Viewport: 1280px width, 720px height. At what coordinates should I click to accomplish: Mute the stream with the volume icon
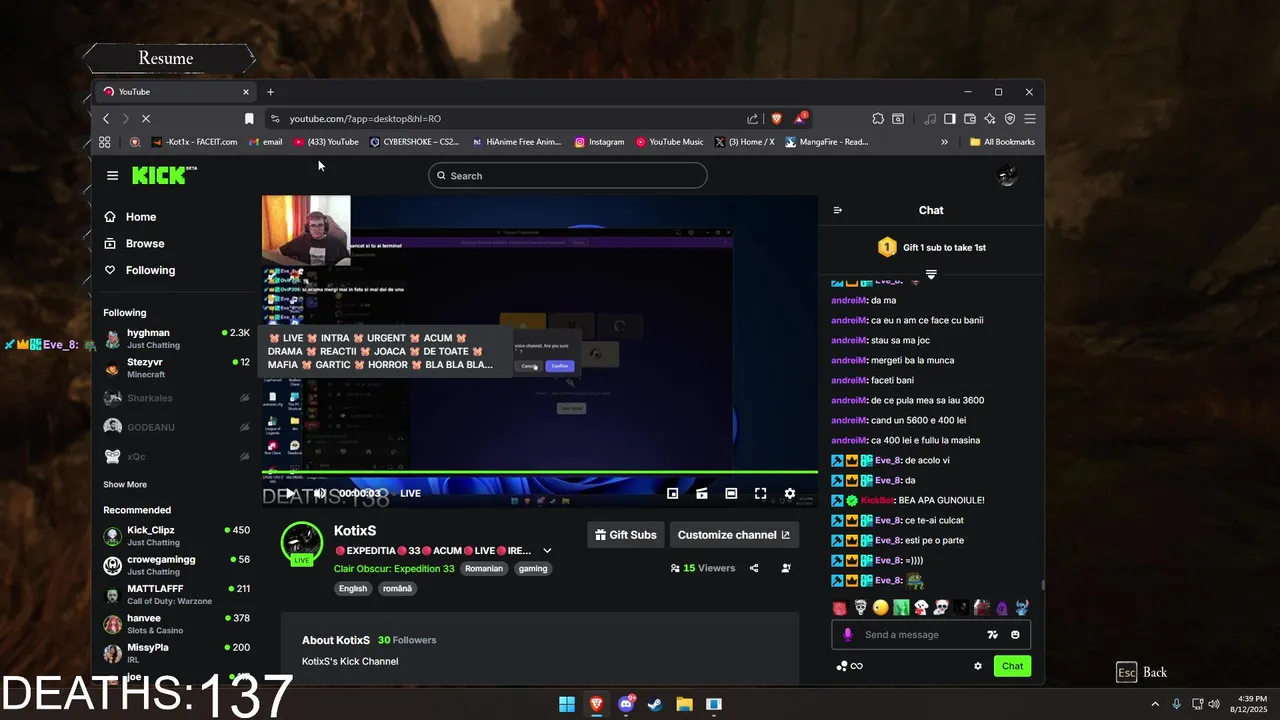tap(320, 493)
